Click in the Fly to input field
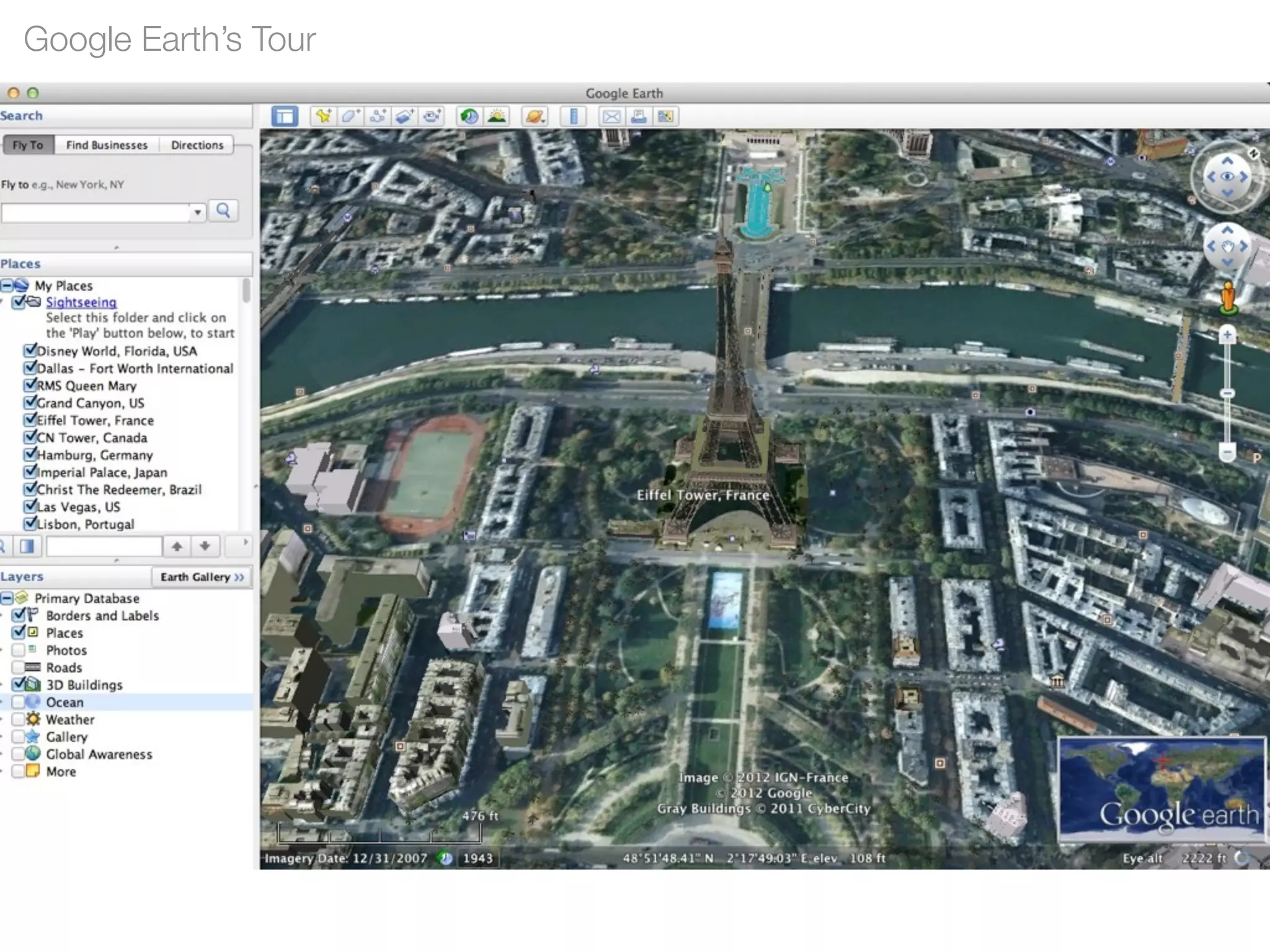Image resolution: width=1270 pixels, height=952 pixels. [x=95, y=213]
